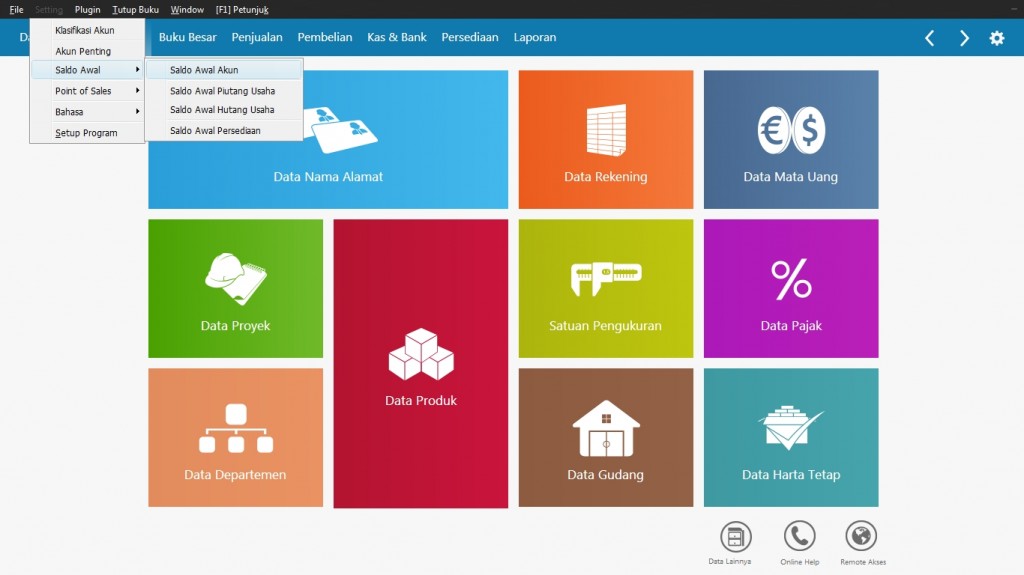Open the Tutup Buku menu

(x=135, y=9)
